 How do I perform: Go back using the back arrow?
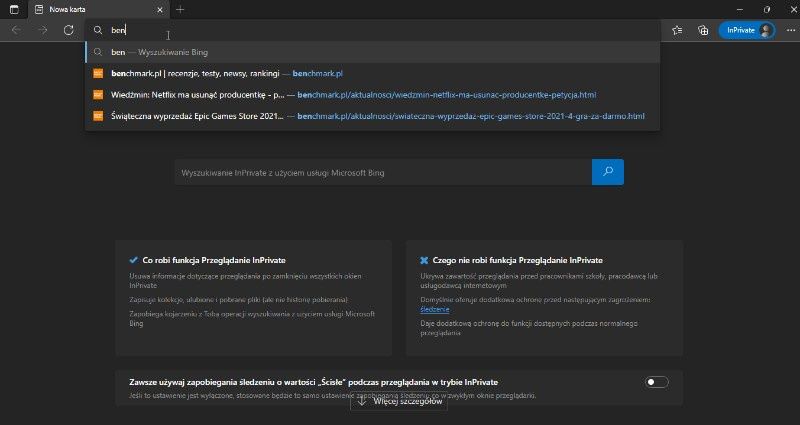click(x=16, y=30)
